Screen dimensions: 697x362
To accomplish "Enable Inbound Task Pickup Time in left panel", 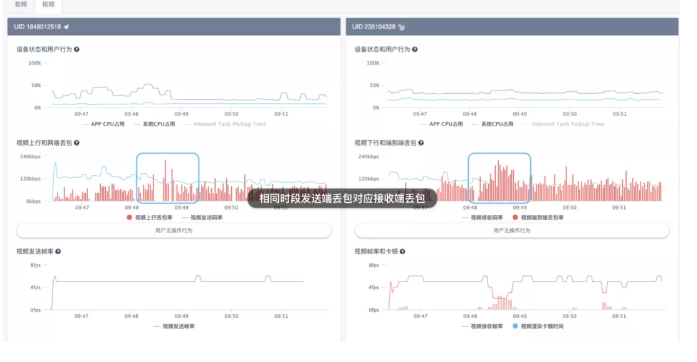I will [225, 124].
